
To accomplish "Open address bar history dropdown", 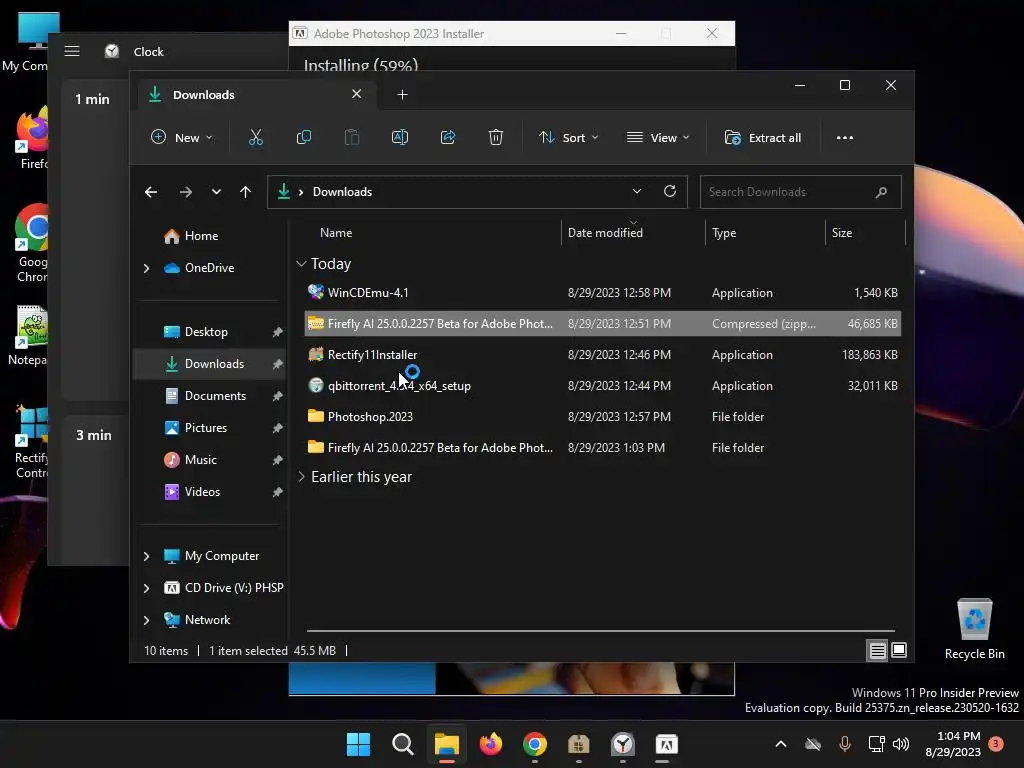I will pyautogui.click(x=637, y=191).
